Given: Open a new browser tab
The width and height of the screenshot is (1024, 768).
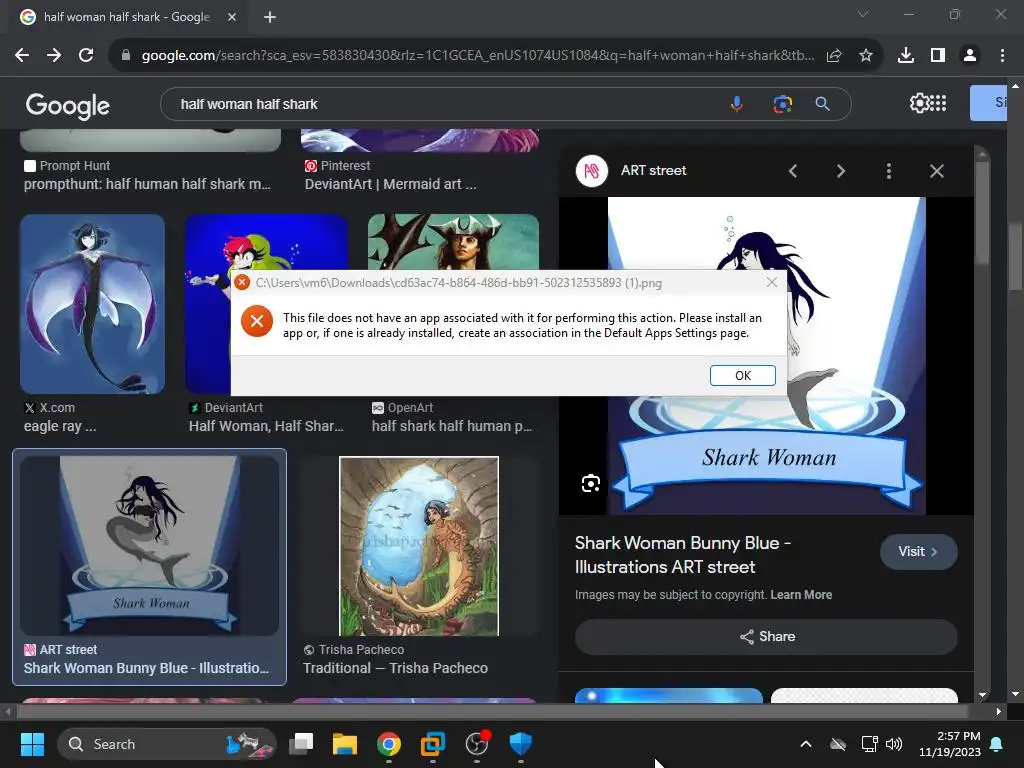Looking at the screenshot, I should tap(270, 17).
